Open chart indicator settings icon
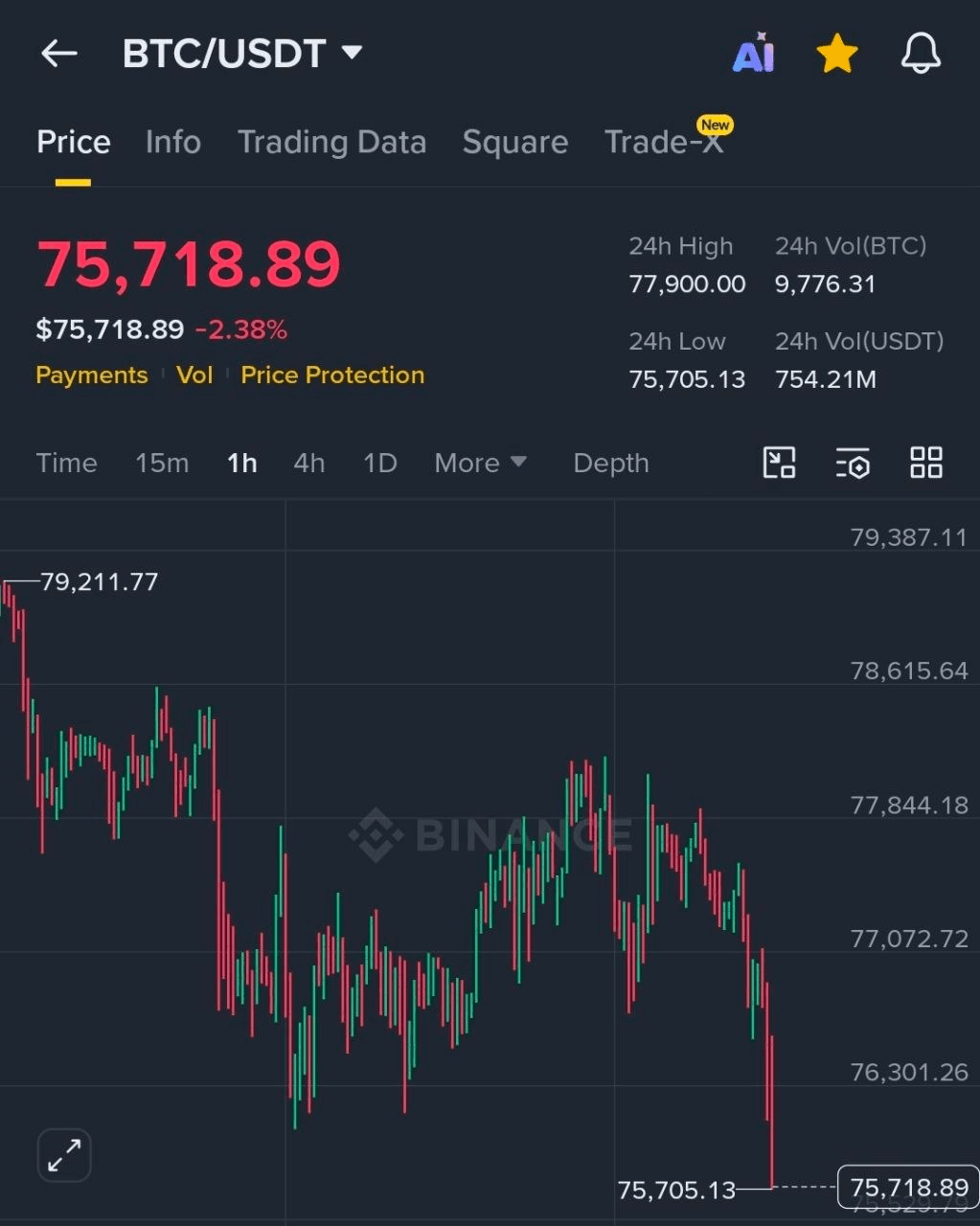 tap(853, 463)
